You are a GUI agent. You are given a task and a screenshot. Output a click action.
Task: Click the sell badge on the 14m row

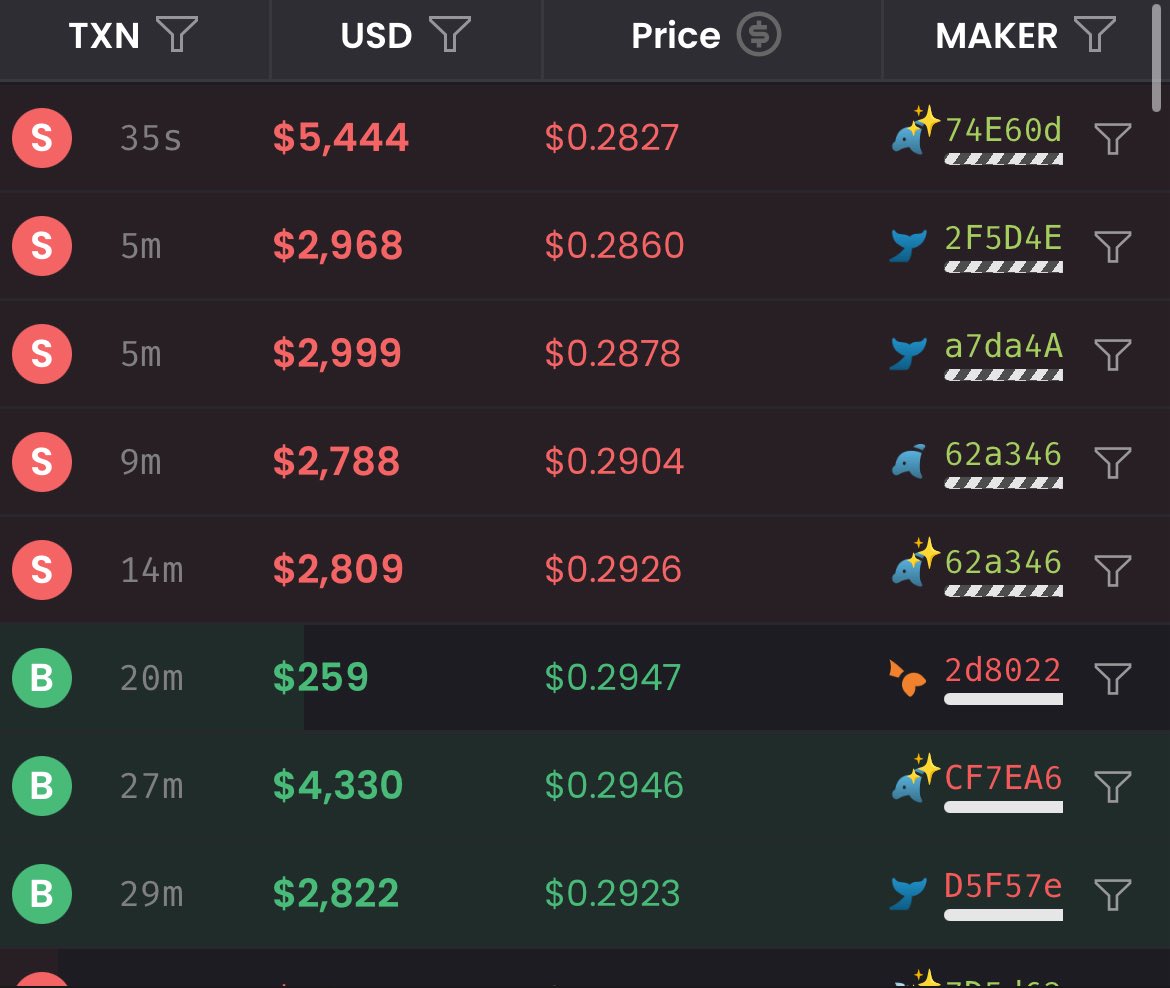42,570
